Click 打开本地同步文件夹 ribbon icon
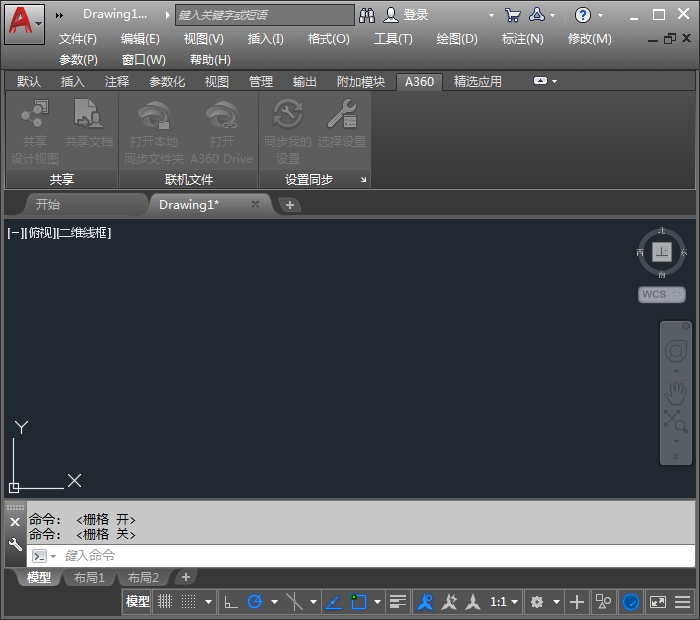The height and width of the screenshot is (620, 700). pos(154,115)
